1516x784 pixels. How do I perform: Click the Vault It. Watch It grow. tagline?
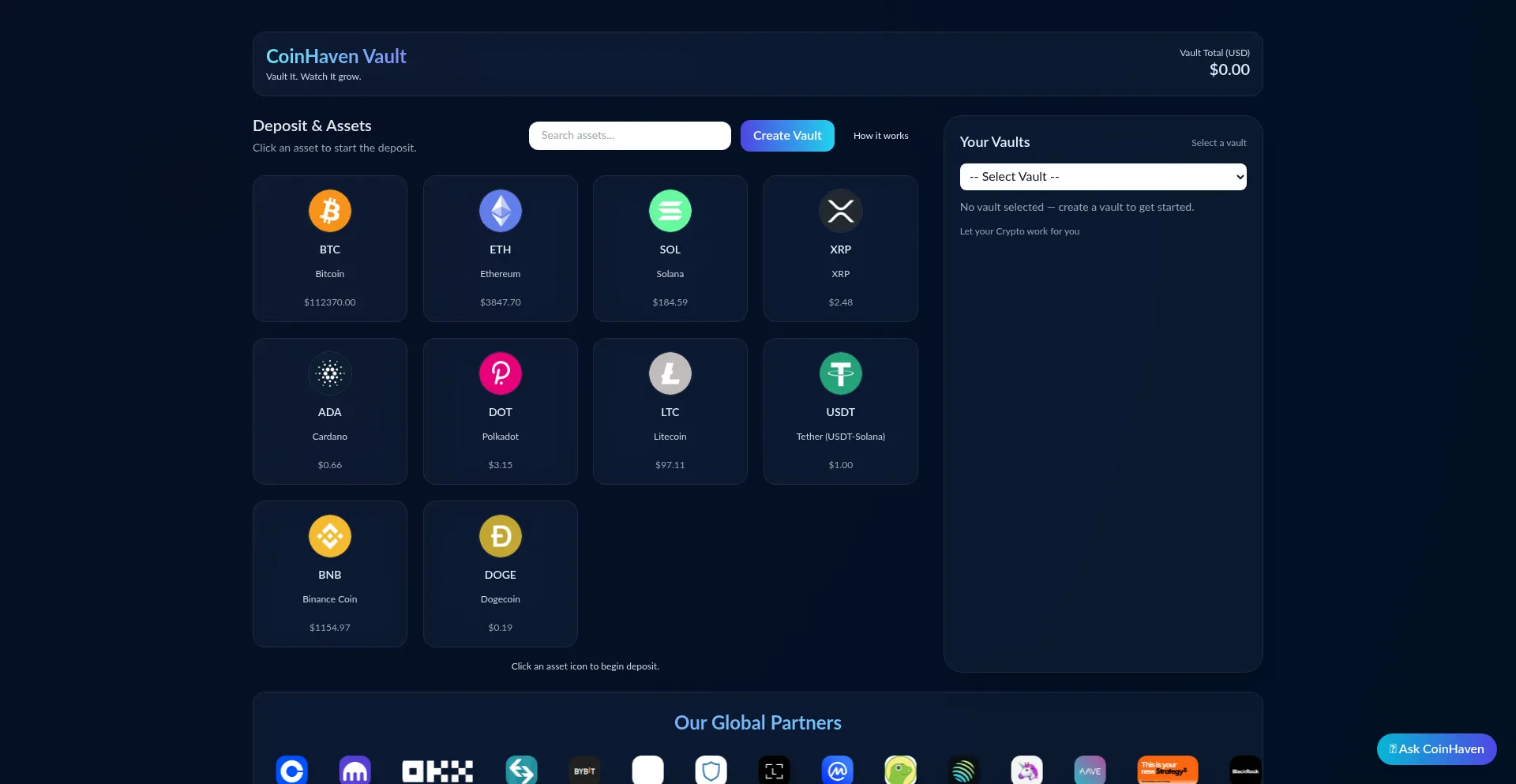(313, 77)
